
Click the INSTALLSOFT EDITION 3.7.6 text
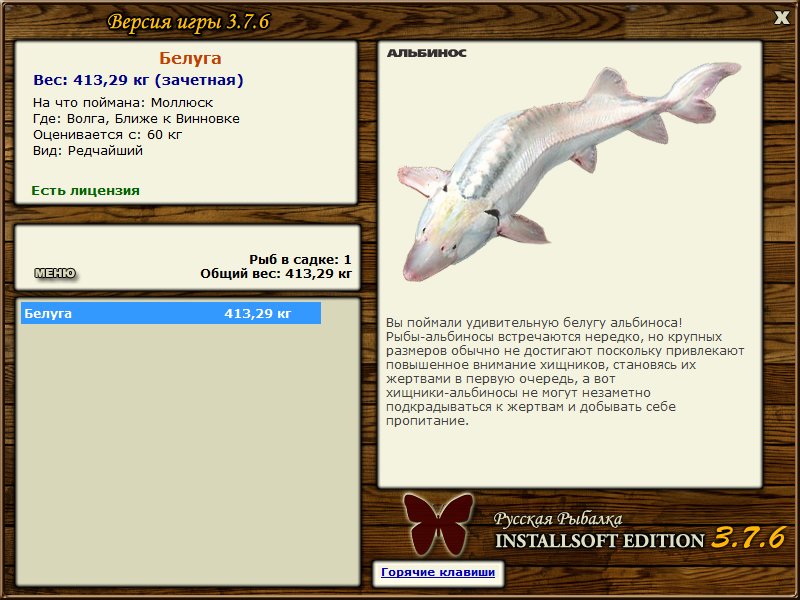coord(639,538)
